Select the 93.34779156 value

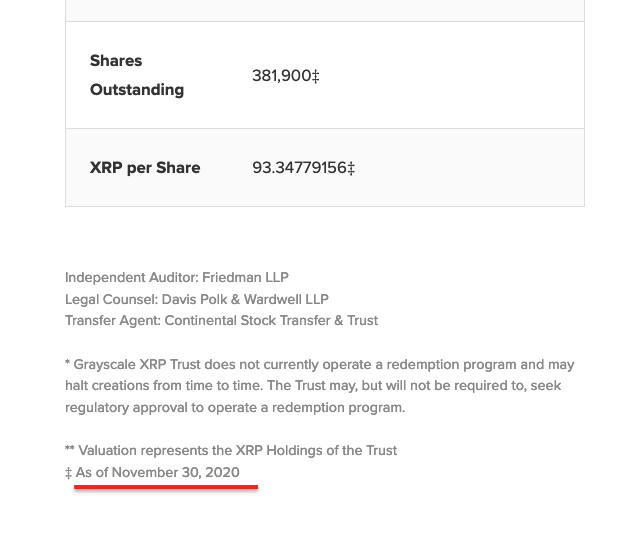pos(299,168)
